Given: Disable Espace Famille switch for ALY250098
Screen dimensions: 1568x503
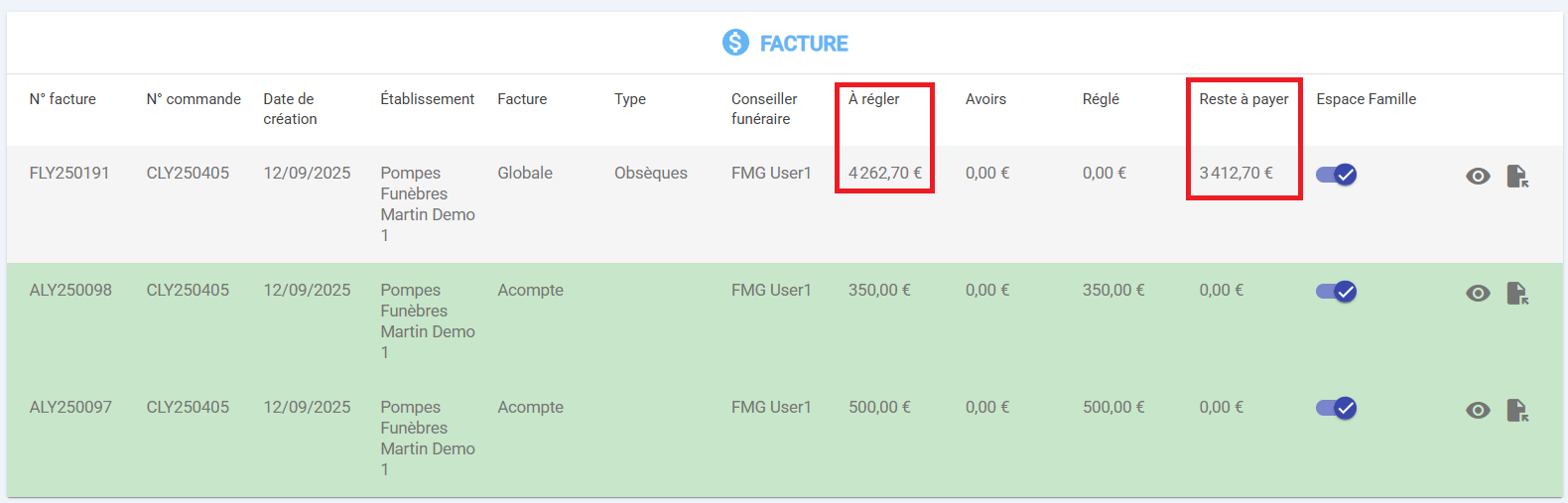Looking at the screenshot, I should click(1336, 292).
